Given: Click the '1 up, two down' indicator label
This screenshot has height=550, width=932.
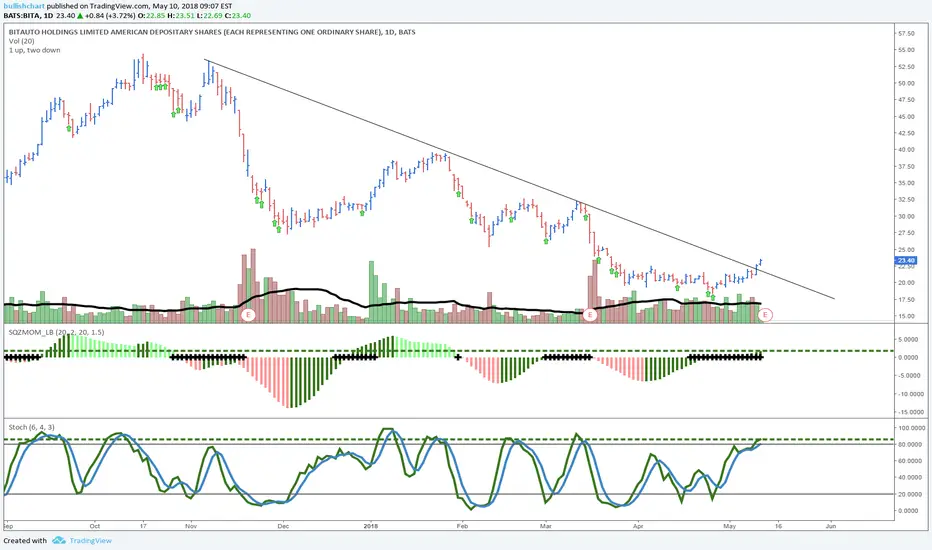Looking at the screenshot, I should pos(34,50).
